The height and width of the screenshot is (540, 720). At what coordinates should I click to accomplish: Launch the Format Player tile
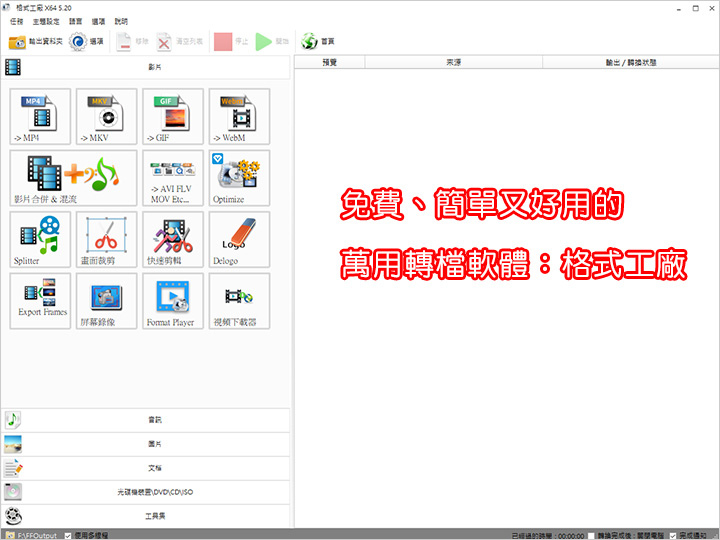pyautogui.click(x=173, y=301)
